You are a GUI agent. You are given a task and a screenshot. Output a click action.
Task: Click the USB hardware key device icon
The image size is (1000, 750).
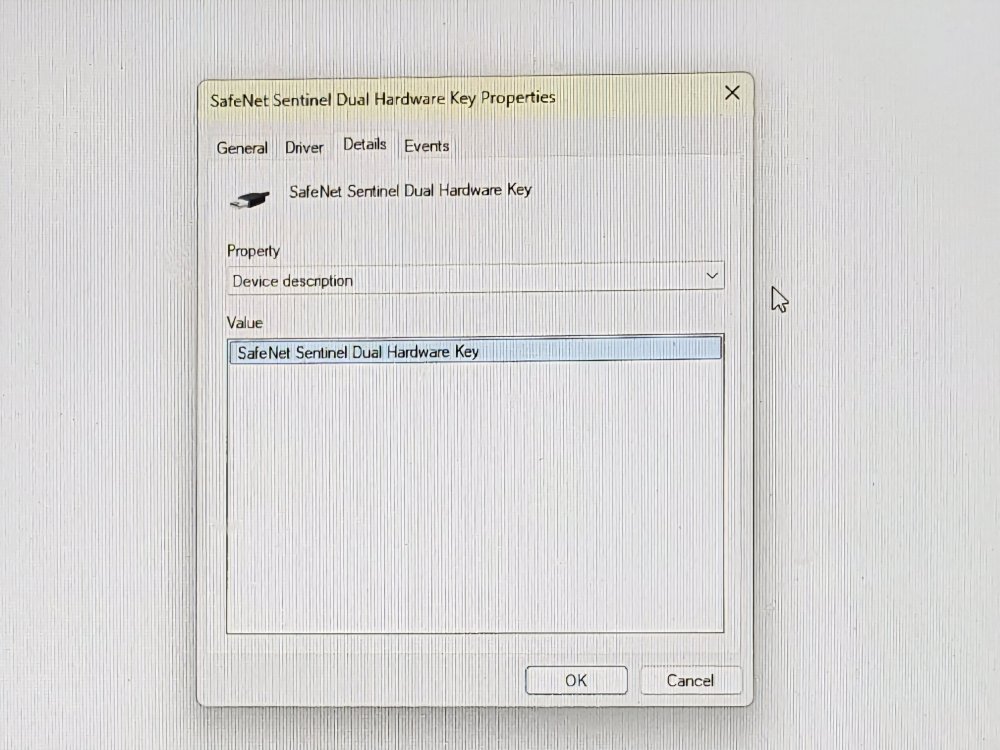pyautogui.click(x=249, y=199)
